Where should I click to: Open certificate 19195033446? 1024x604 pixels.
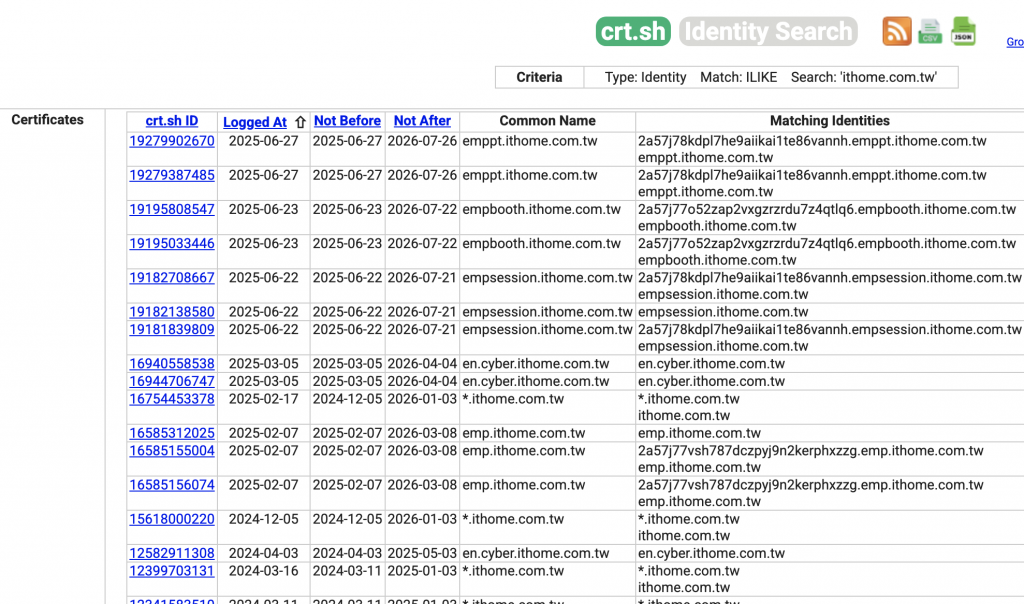point(172,244)
